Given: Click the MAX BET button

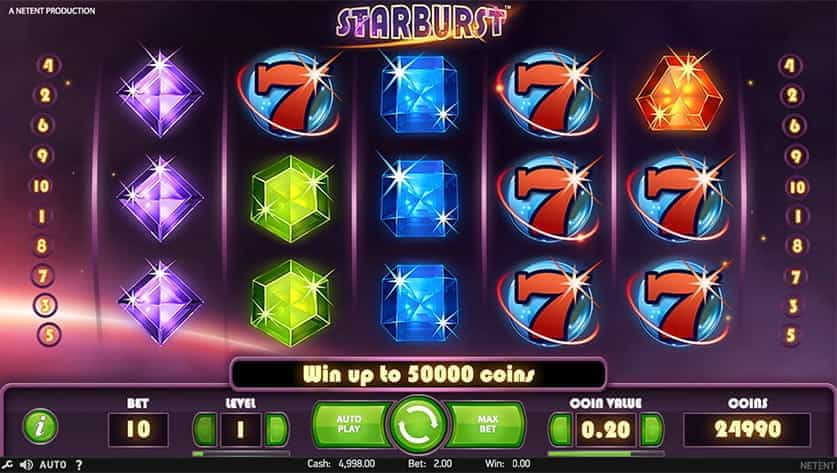Looking at the screenshot, I should [486, 424].
